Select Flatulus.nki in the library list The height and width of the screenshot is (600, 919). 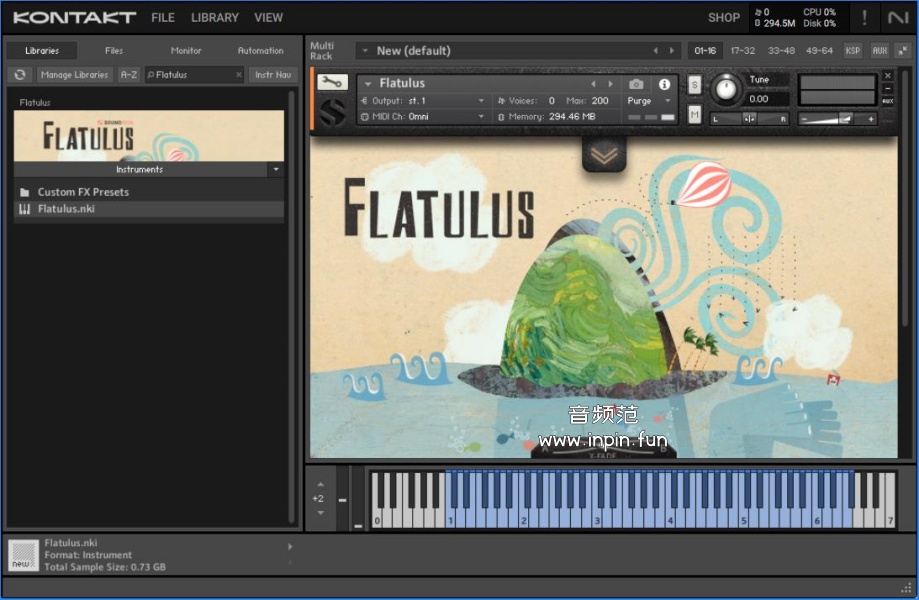click(66, 209)
